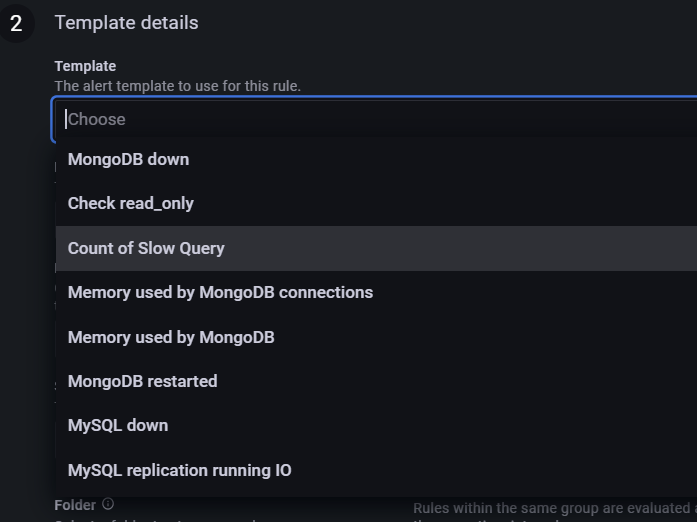Image resolution: width=697 pixels, height=522 pixels.
Task: Focus the Choose template search field
Action: 374,119
